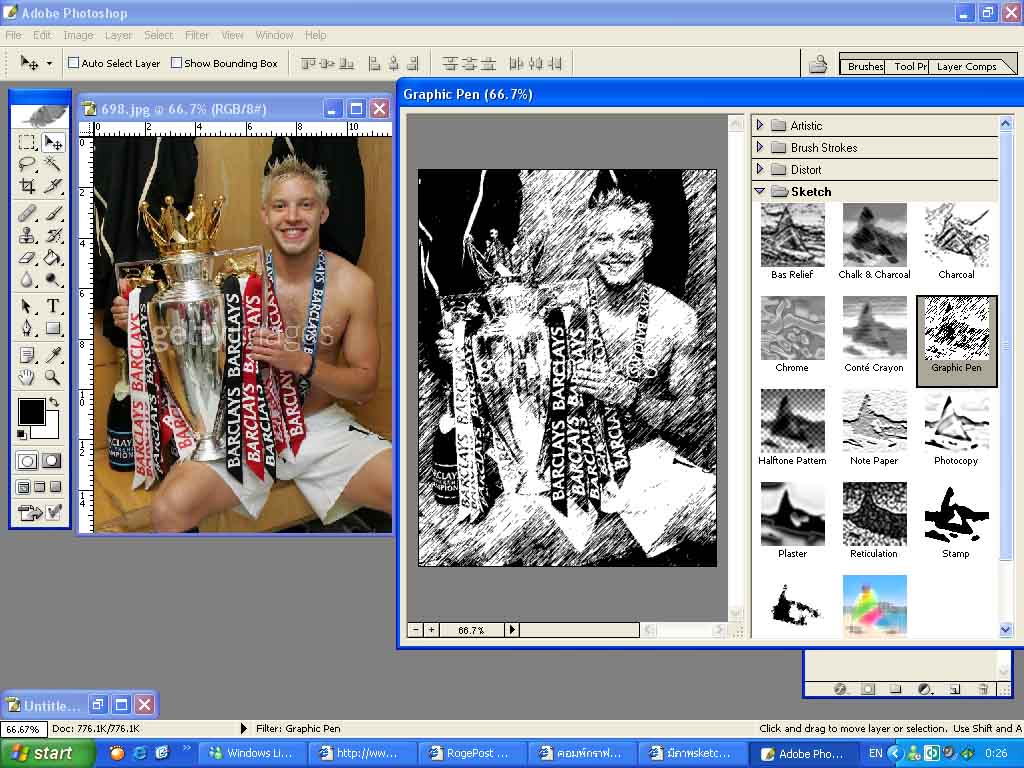Switch to Standard mode editing
The image size is (1024, 768).
pyautogui.click(x=27, y=461)
